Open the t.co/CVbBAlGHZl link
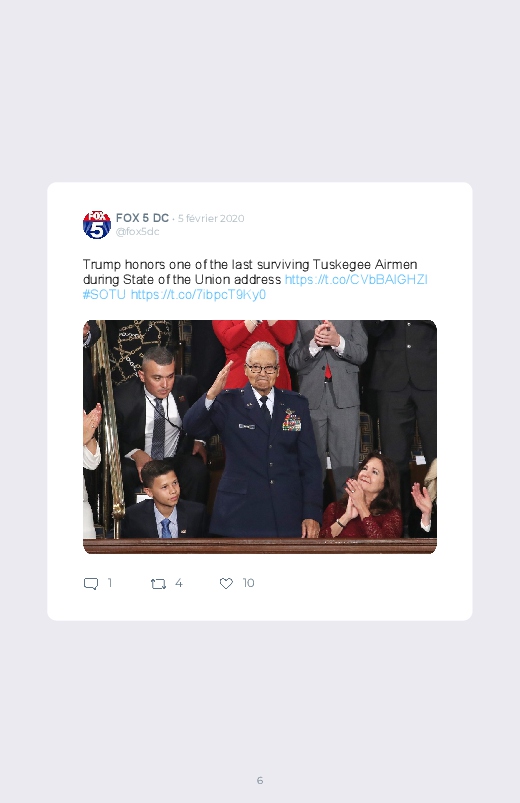 [356, 280]
